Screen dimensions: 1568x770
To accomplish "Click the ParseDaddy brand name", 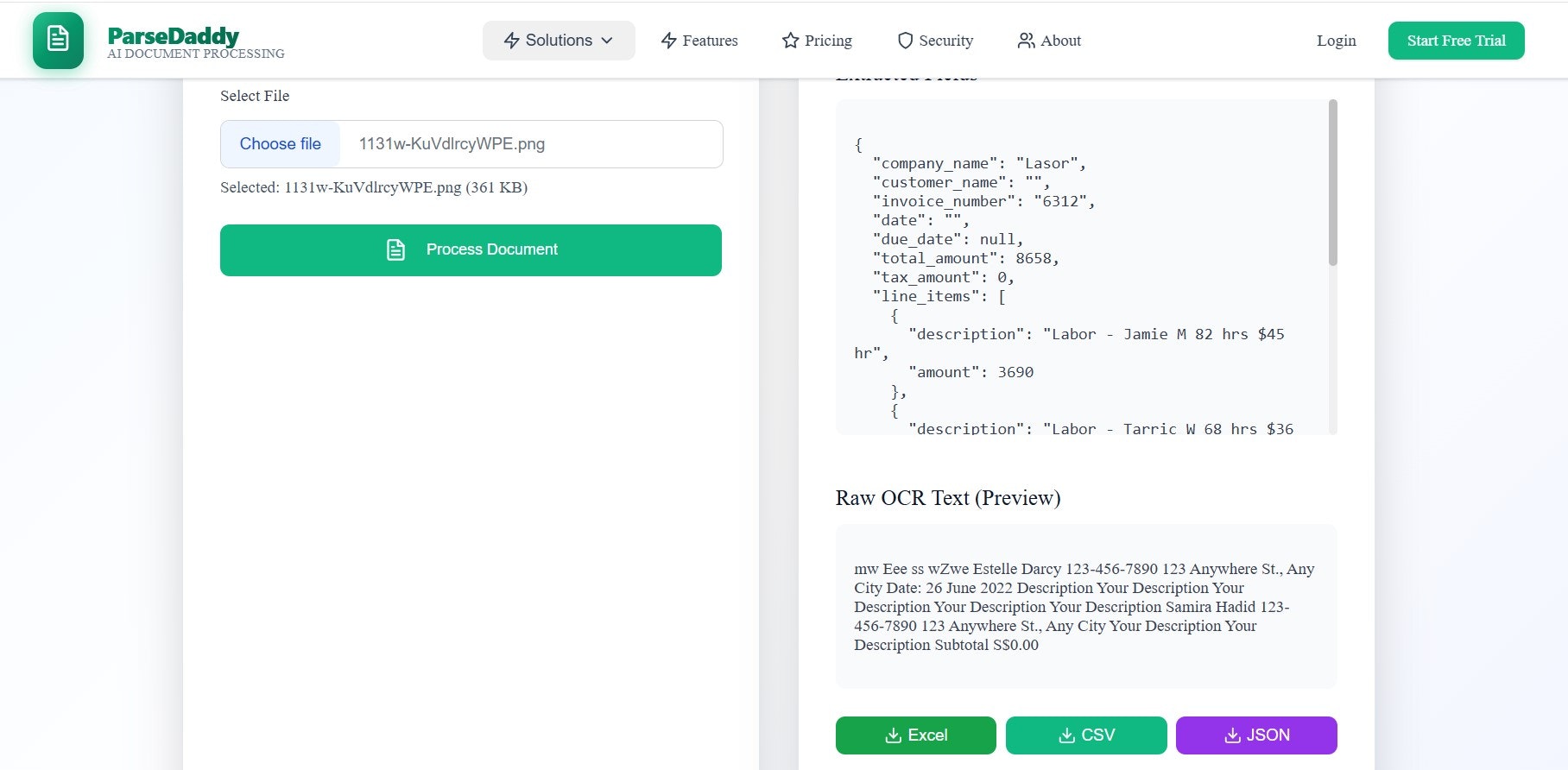I will pyautogui.click(x=173, y=35).
